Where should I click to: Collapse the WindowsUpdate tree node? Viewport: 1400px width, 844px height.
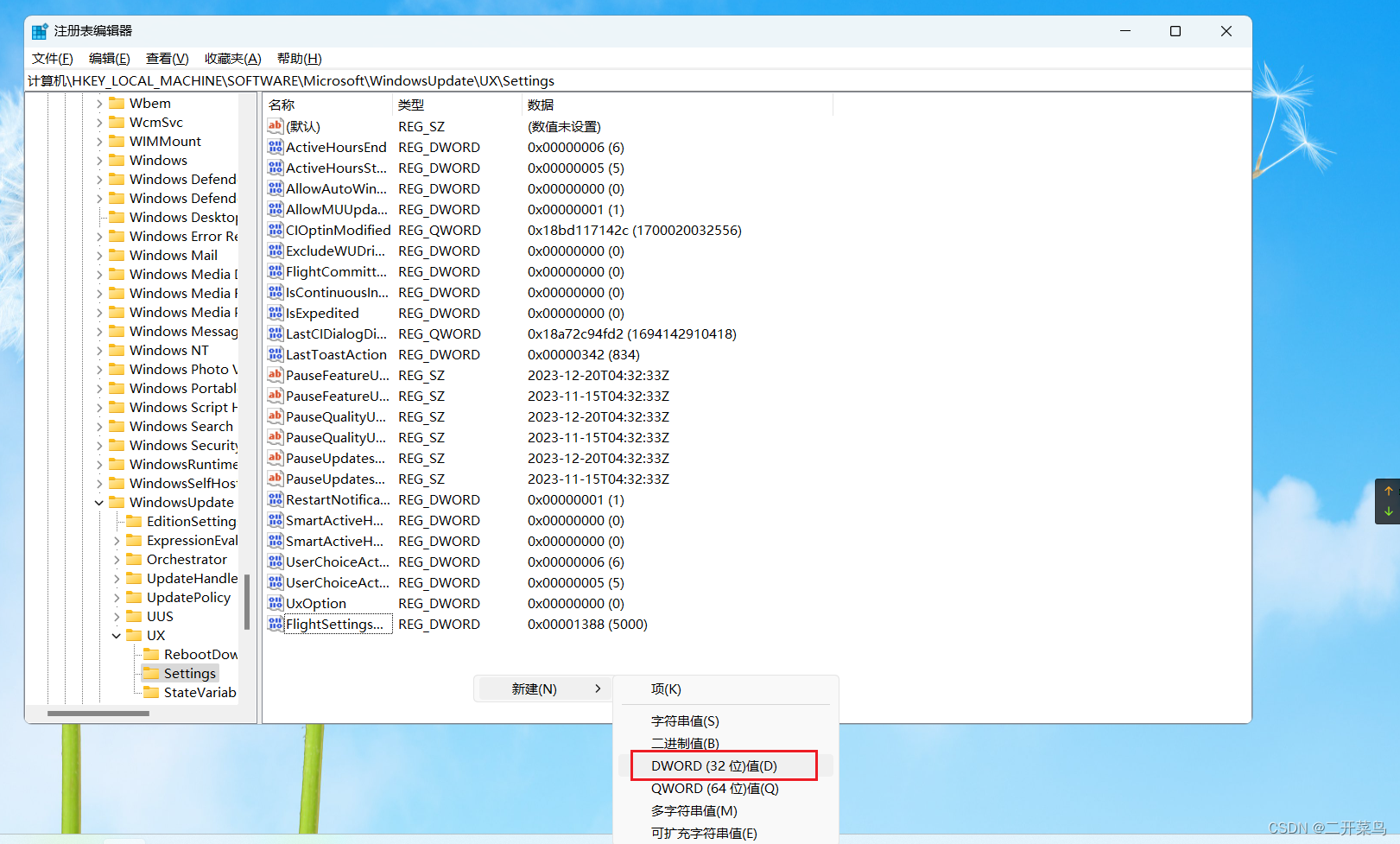click(x=99, y=502)
